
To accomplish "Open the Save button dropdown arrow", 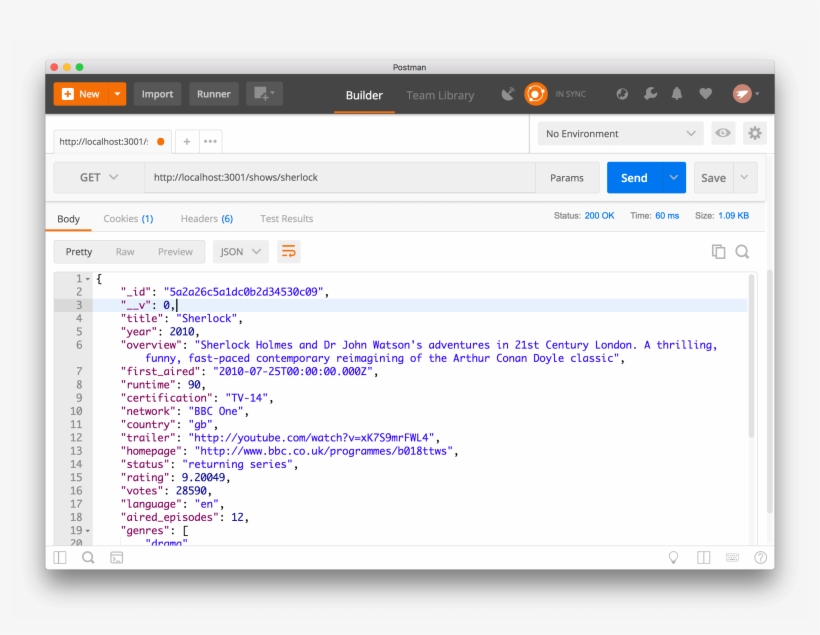I will point(745,178).
